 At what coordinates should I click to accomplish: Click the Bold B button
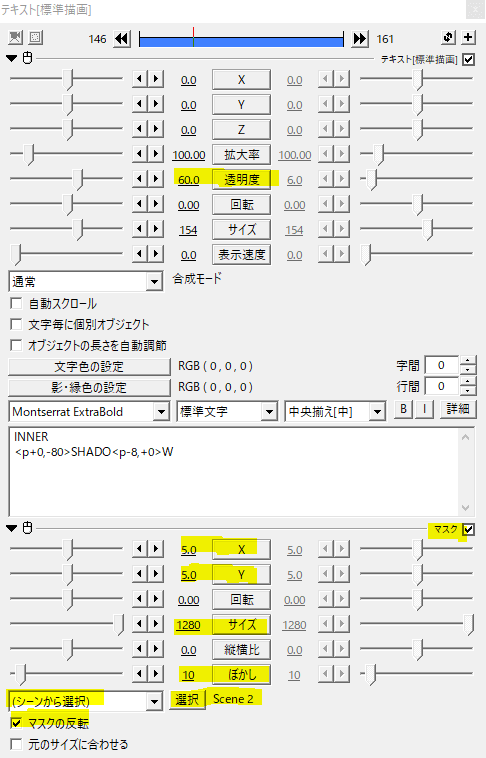click(403, 409)
